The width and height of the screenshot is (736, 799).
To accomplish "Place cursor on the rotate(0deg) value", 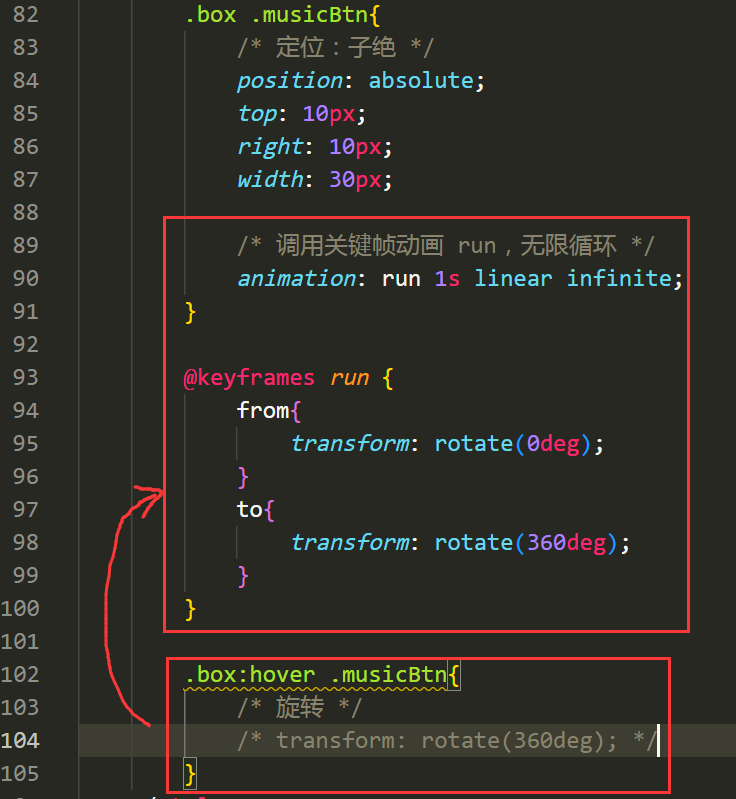I will click(x=513, y=443).
